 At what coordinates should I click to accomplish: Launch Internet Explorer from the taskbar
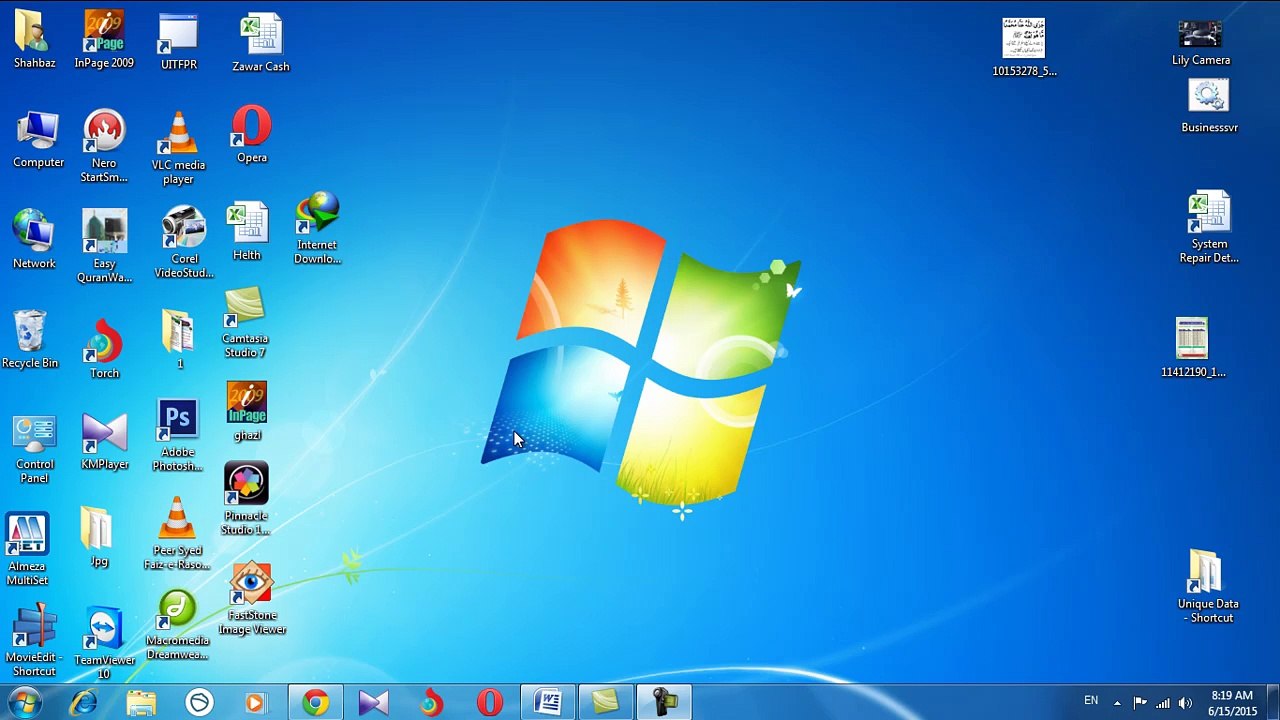pos(84,703)
